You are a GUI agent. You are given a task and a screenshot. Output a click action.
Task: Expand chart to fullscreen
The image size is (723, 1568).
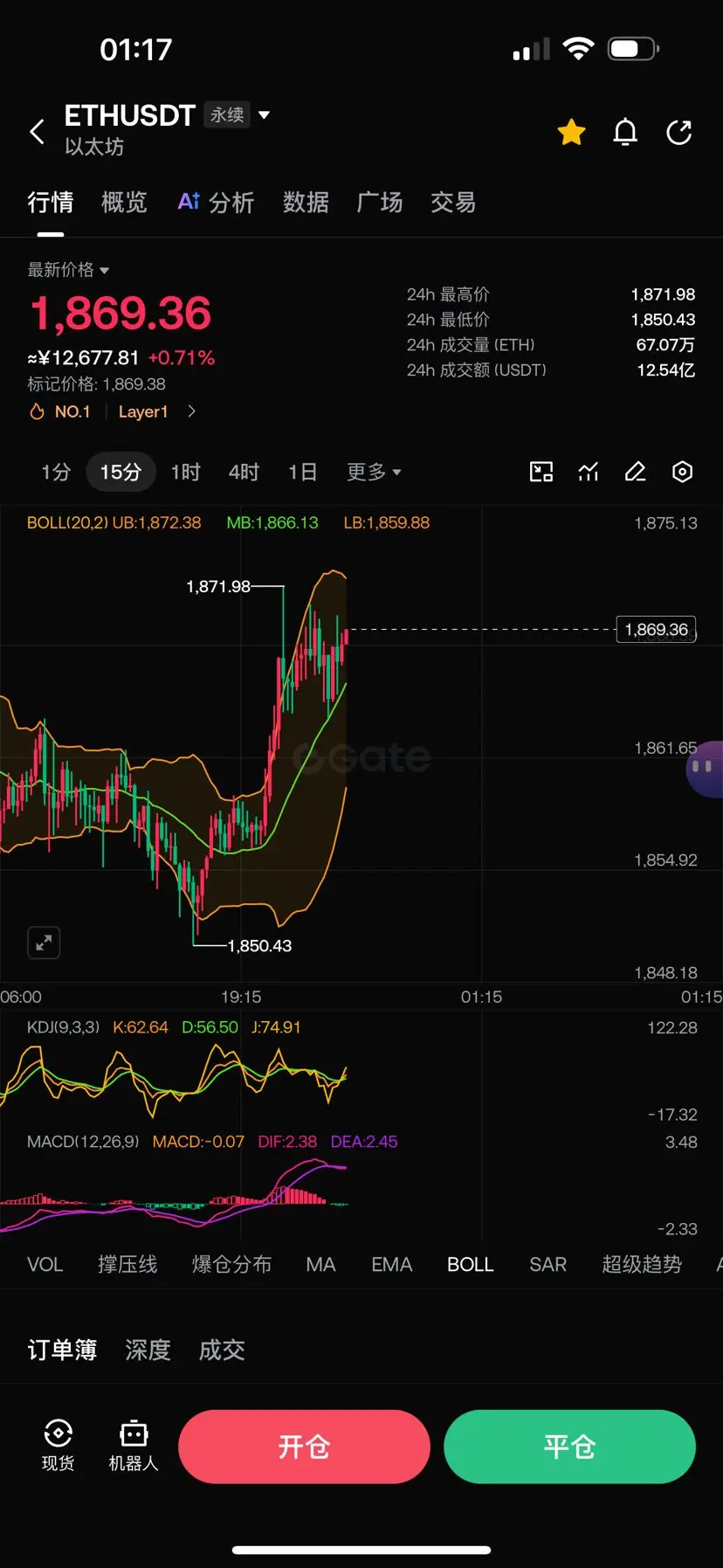44,943
